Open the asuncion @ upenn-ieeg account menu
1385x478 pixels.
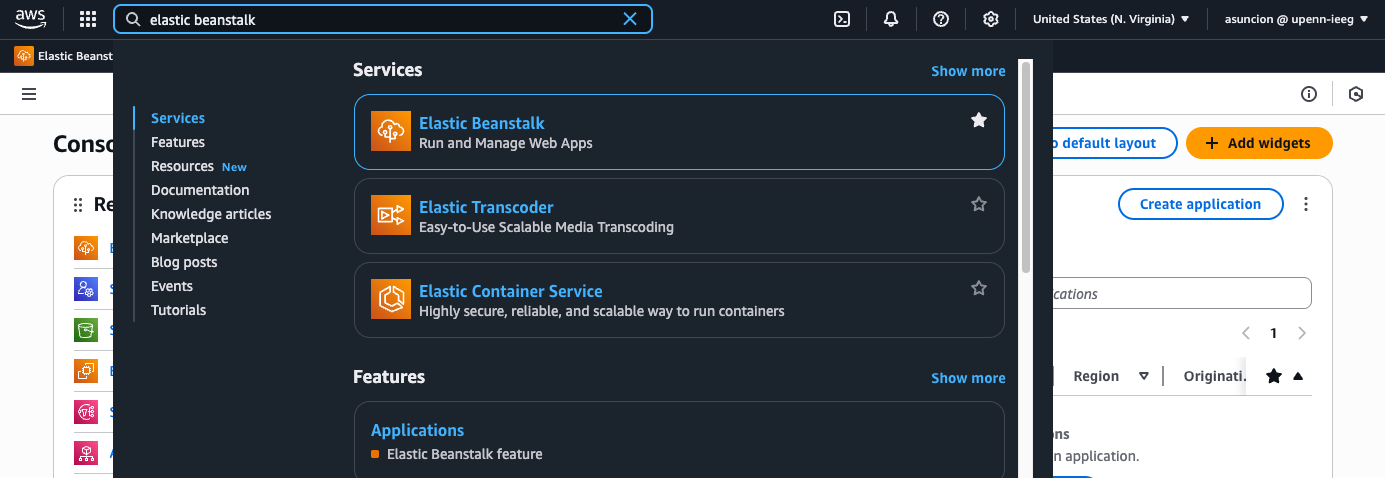coord(1296,19)
